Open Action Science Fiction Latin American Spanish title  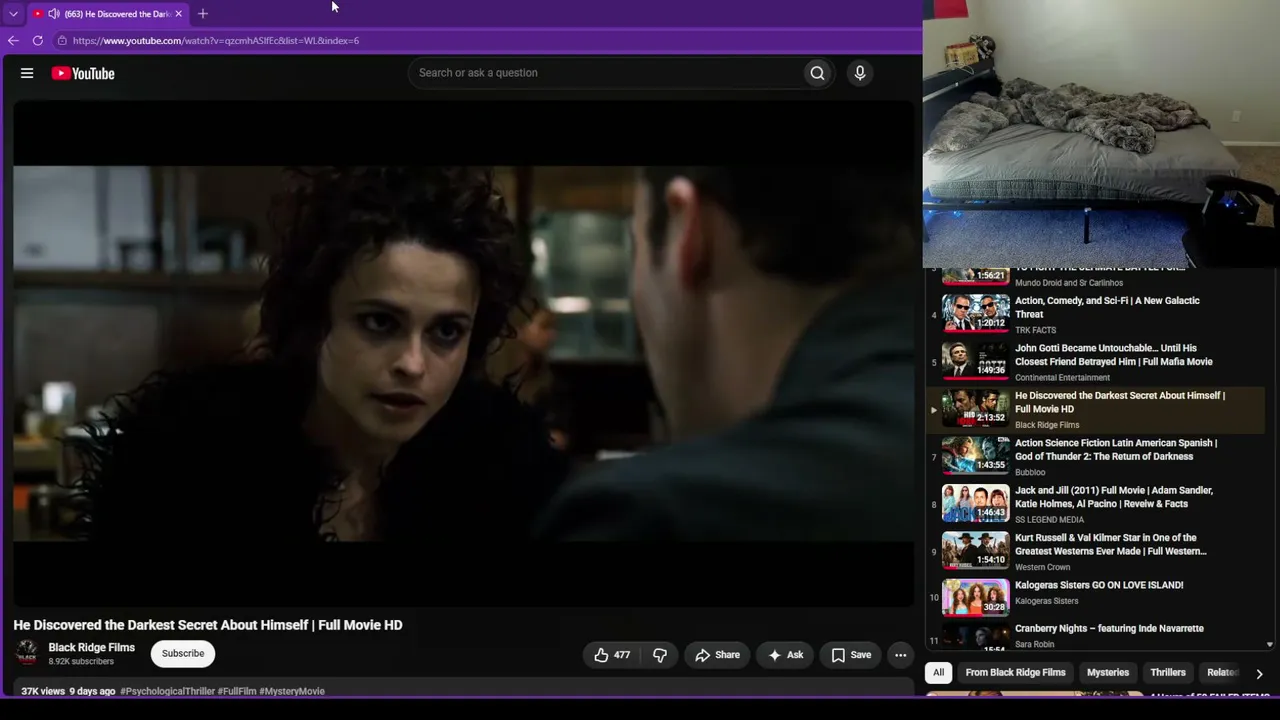coord(1116,450)
